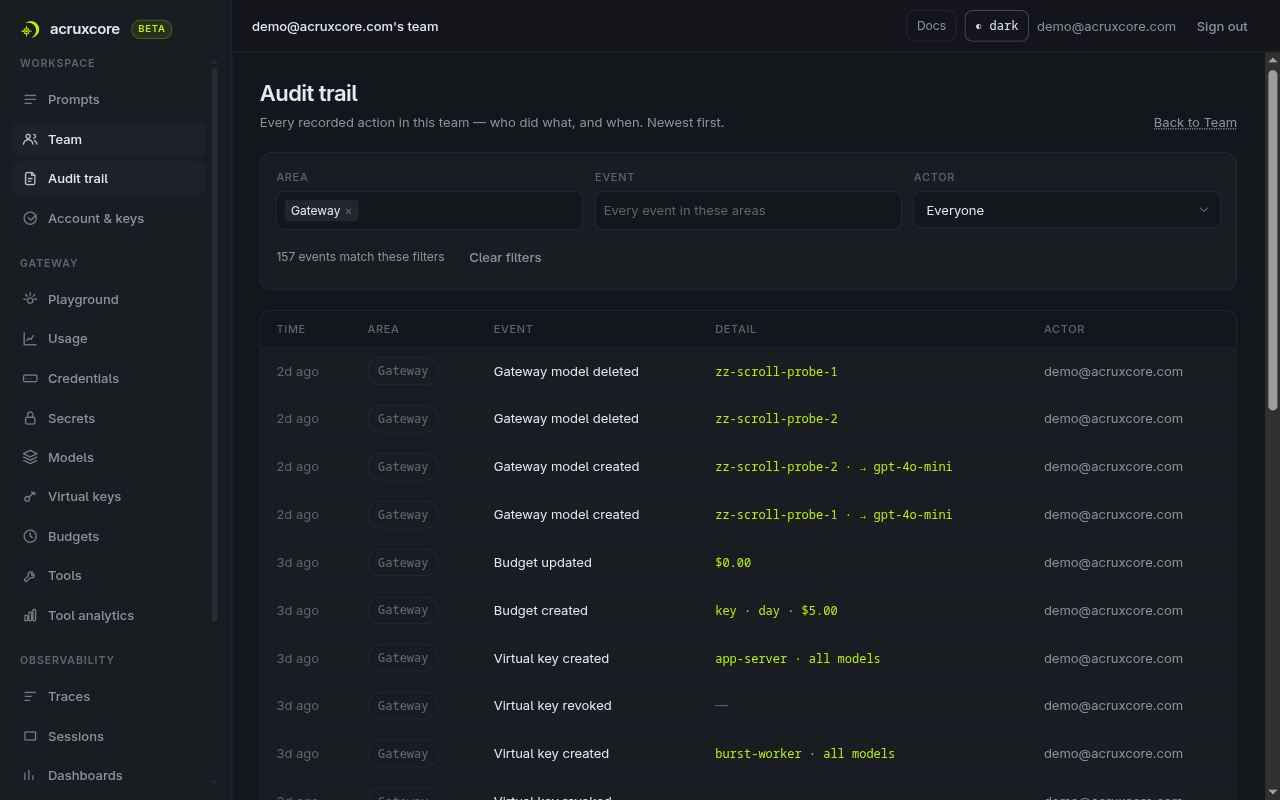Click the Team people icon

click(30, 140)
